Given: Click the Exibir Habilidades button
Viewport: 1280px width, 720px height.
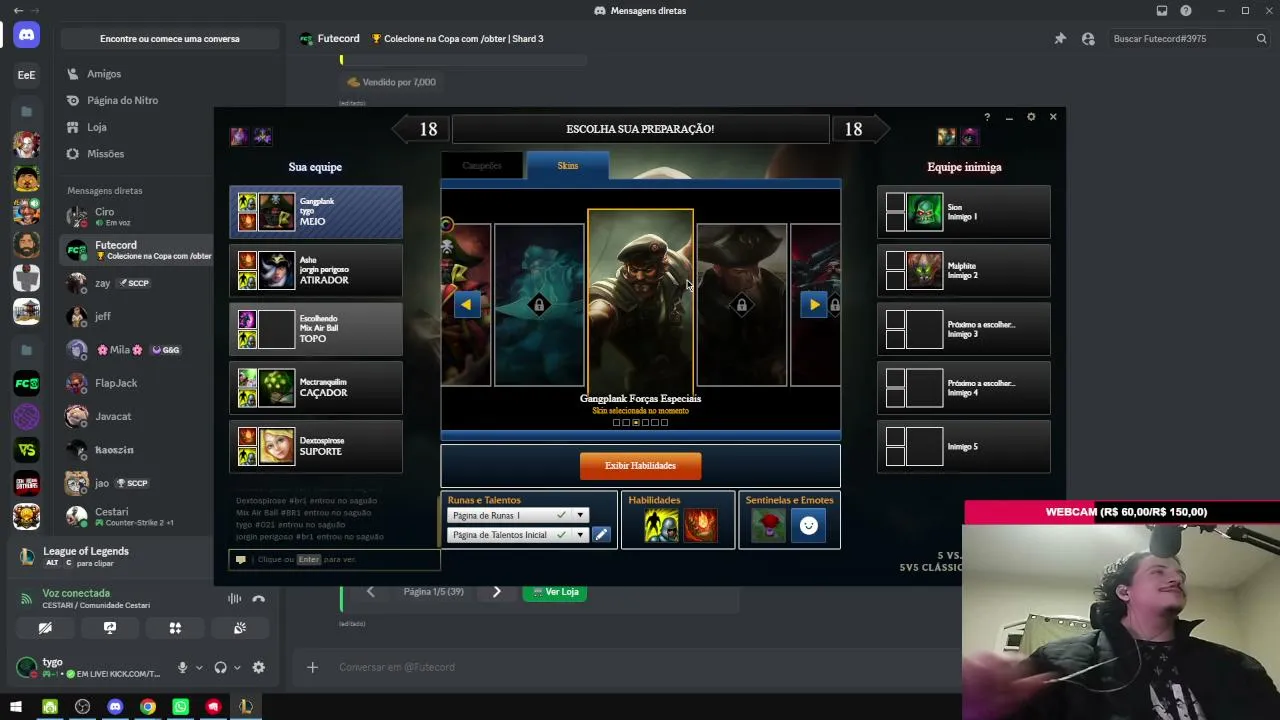Looking at the screenshot, I should 640,466.
